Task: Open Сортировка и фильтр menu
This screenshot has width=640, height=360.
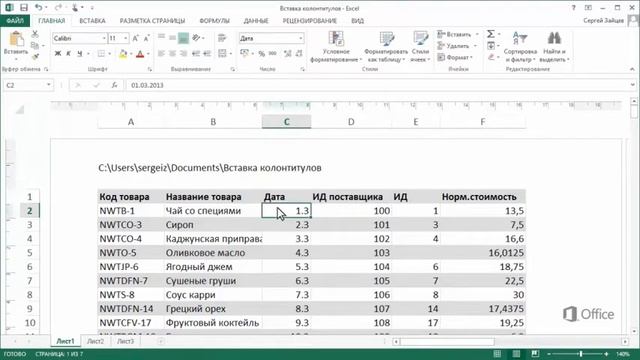Action: (x=520, y=47)
